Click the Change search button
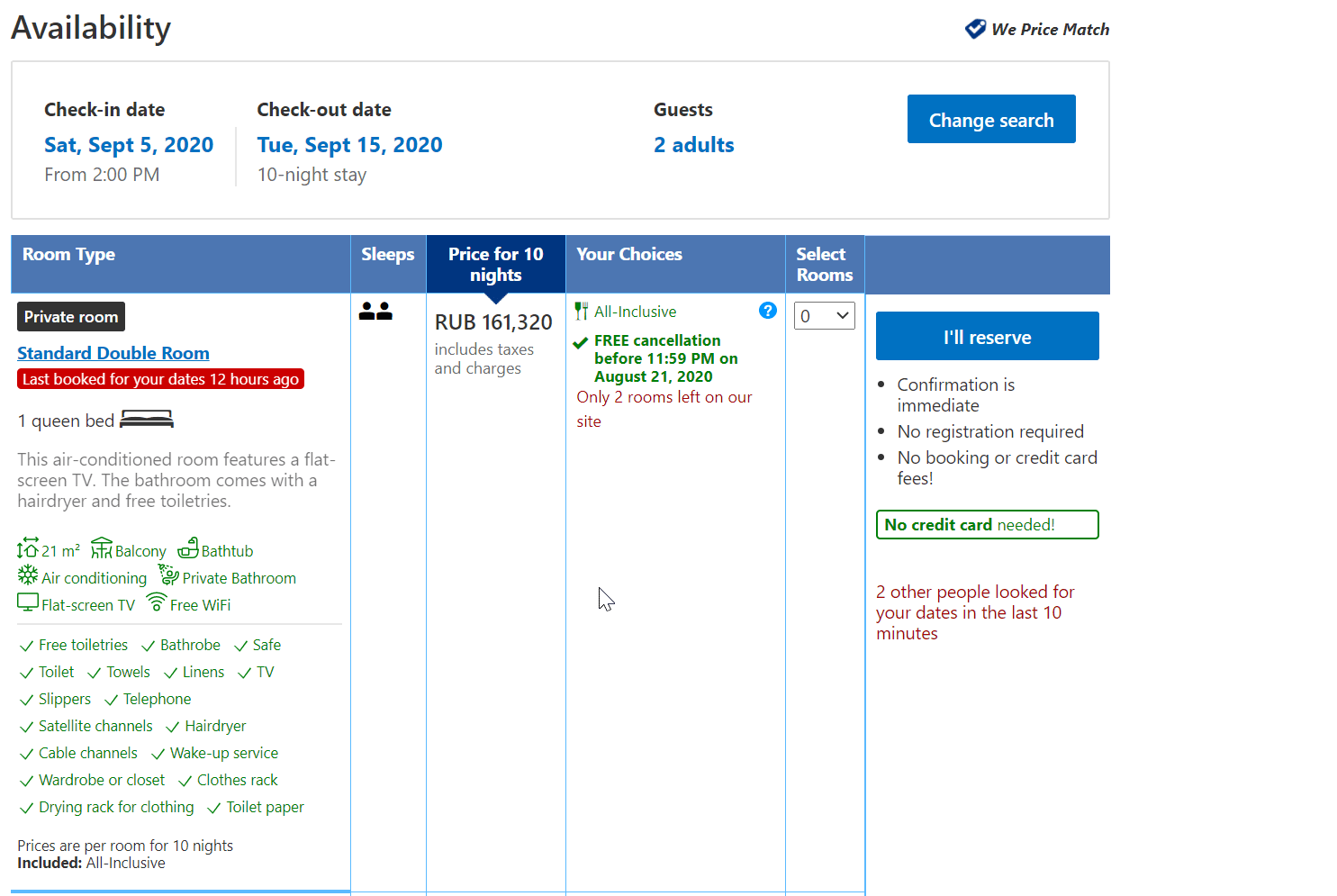Image resolution: width=1337 pixels, height=896 pixels. coord(991,119)
